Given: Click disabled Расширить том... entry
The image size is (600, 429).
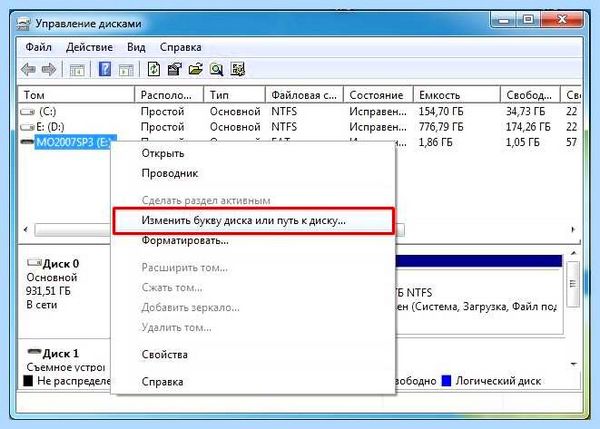Looking at the screenshot, I should point(253,267).
